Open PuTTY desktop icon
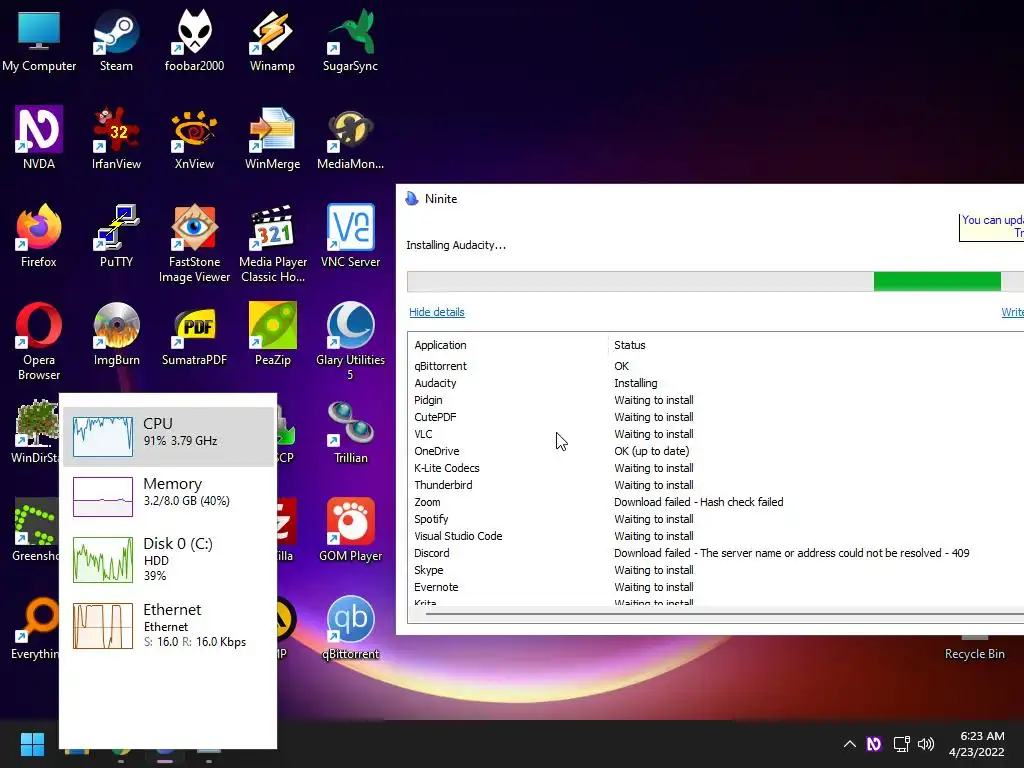This screenshot has height=768, width=1024. point(116,236)
